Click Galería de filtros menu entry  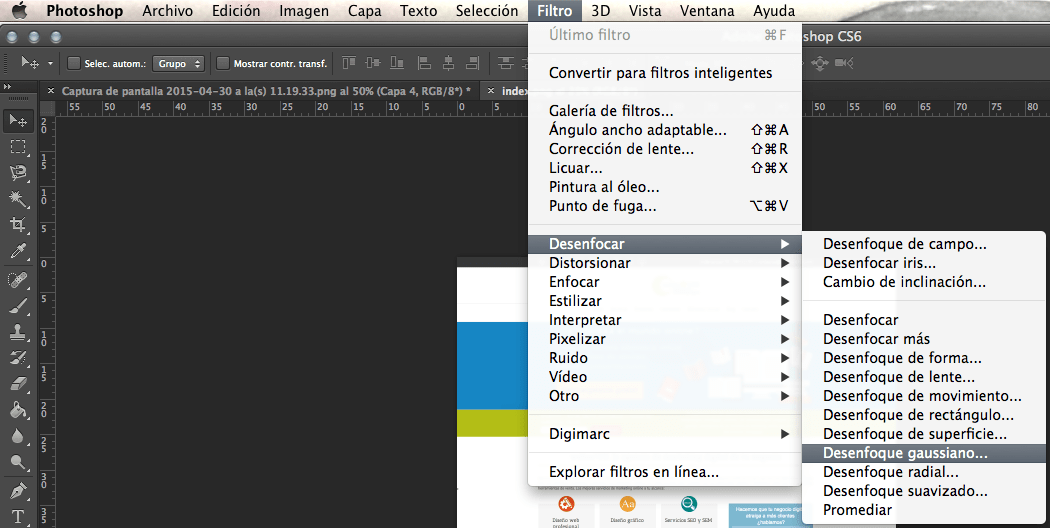point(611,111)
